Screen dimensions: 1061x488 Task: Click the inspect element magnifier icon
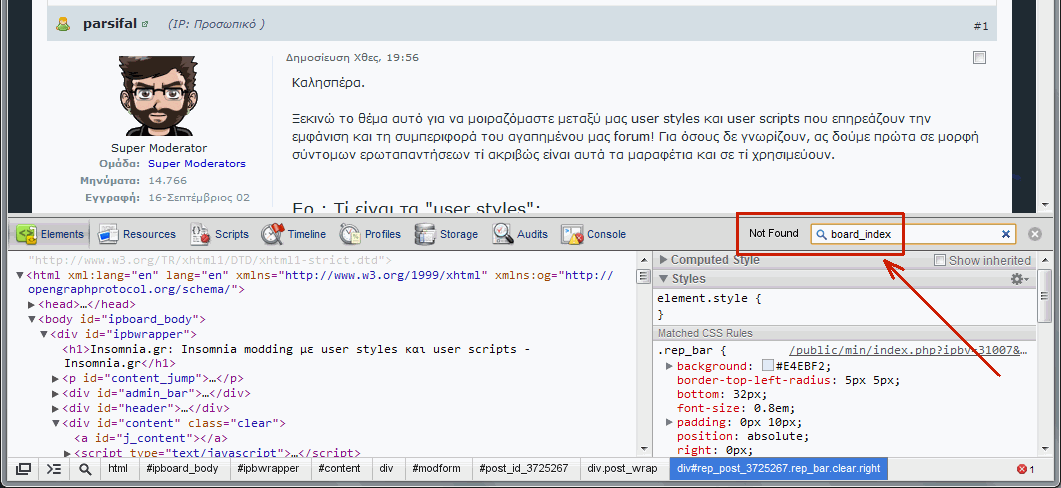click(85, 468)
